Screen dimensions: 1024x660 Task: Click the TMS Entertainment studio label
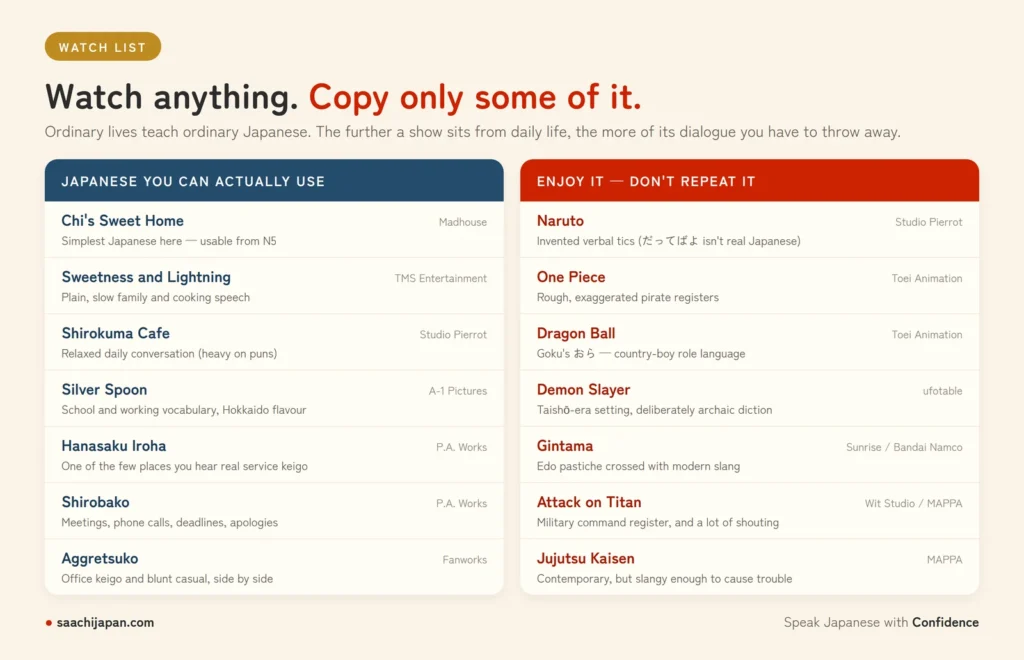(x=441, y=278)
